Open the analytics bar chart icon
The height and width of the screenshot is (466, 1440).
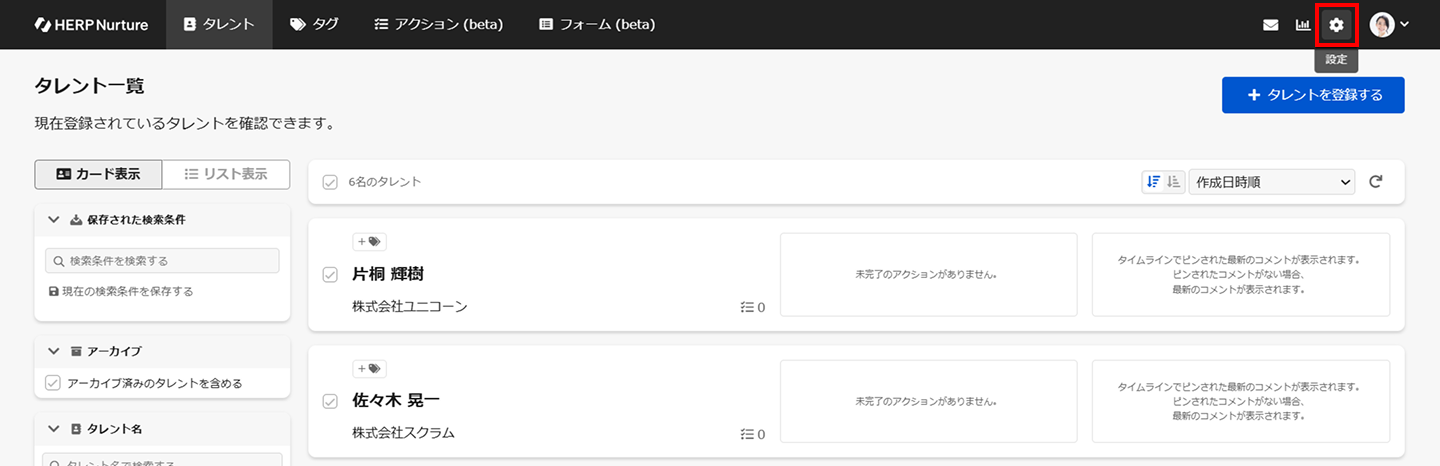[1303, 25]
